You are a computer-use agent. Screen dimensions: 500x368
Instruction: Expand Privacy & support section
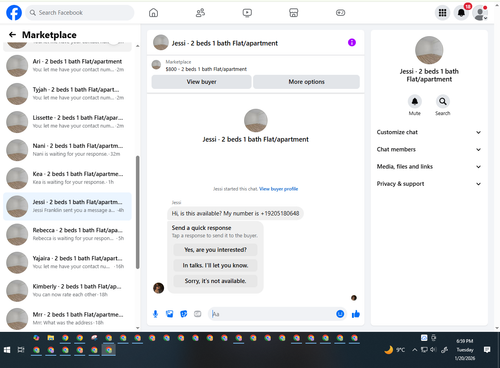coord(429,184)
